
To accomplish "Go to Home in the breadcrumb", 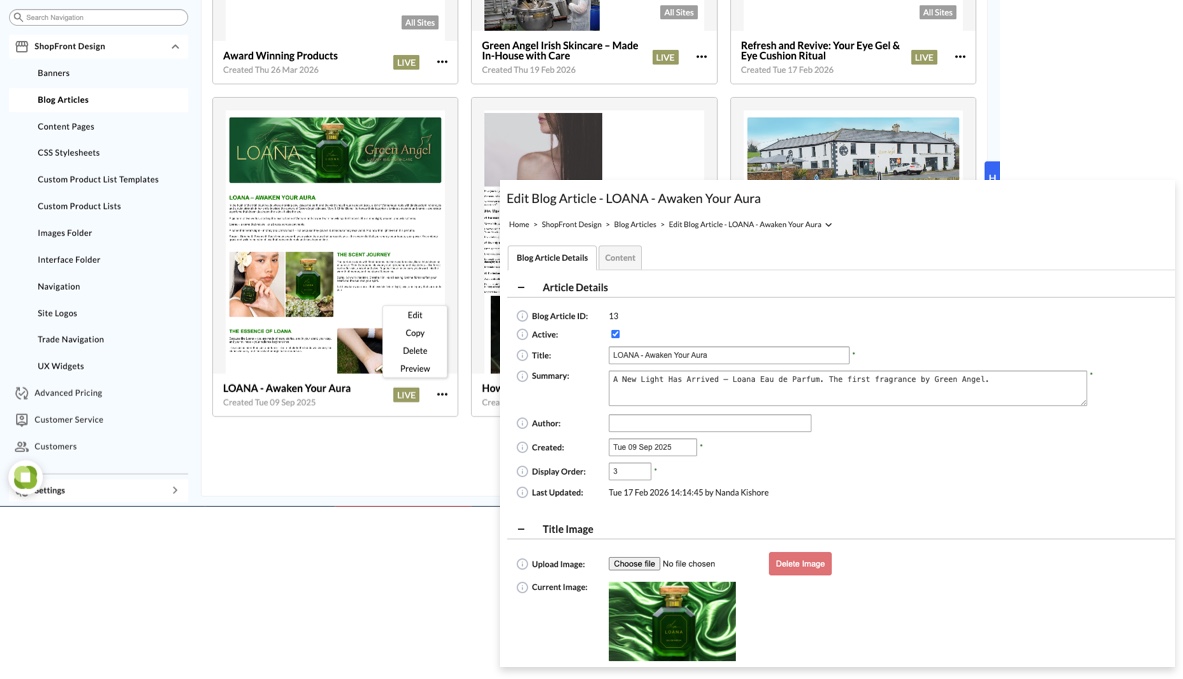I will 519,225.
